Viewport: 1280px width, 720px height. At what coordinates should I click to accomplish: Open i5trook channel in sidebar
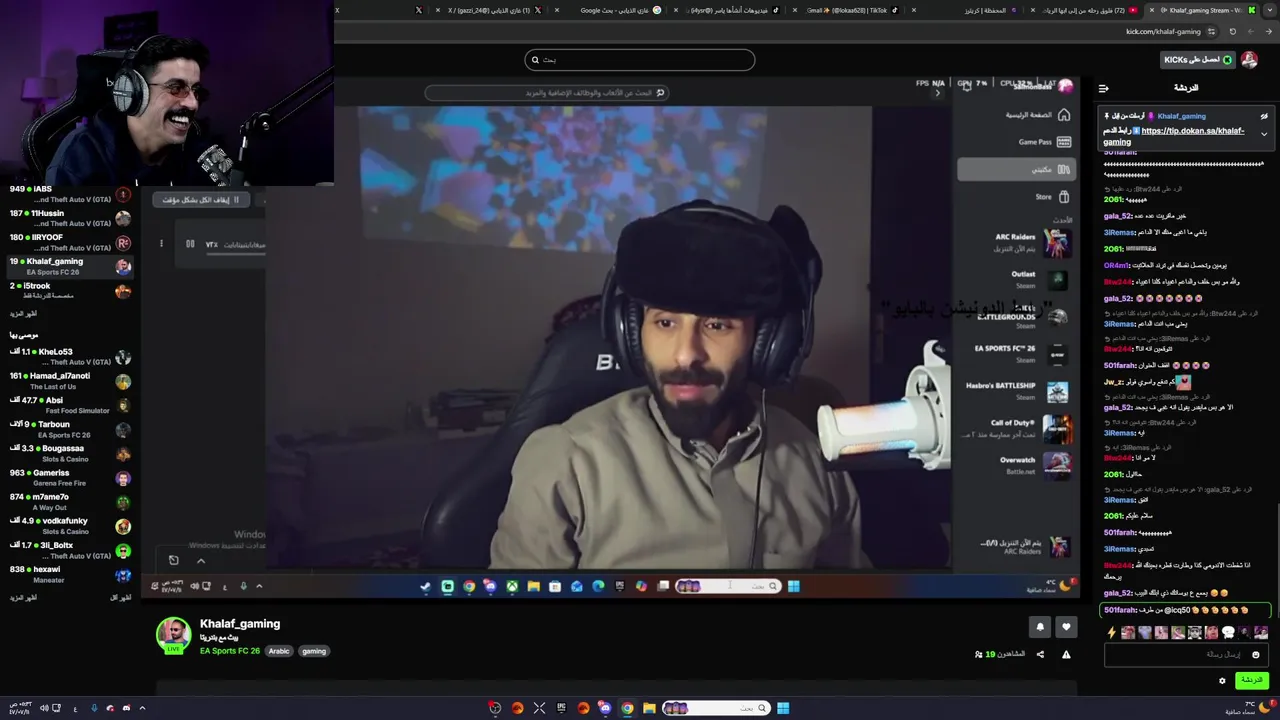(68, 291)
